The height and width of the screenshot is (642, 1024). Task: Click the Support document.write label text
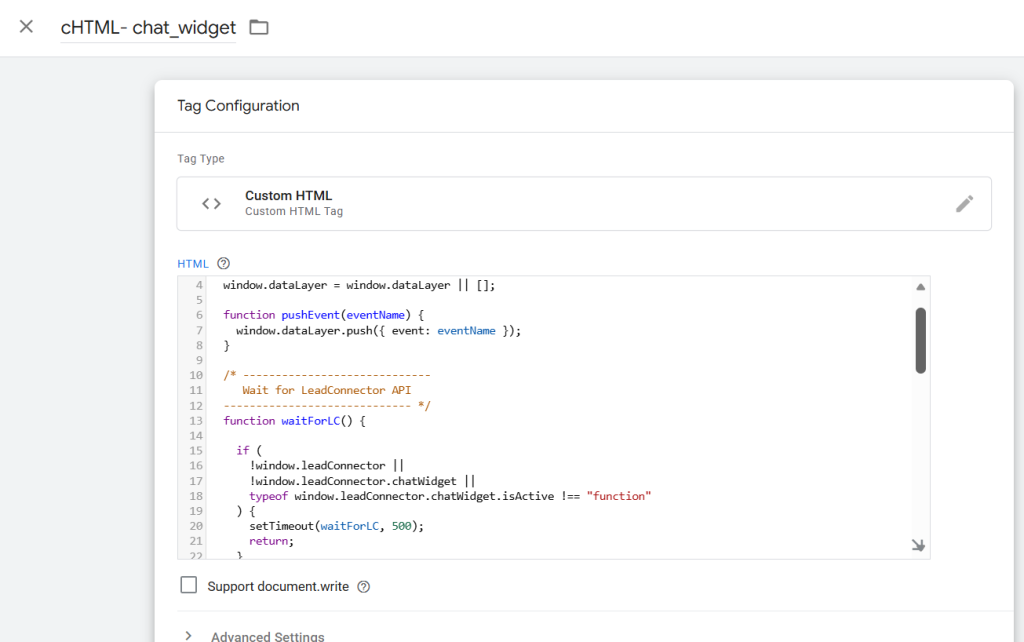tap(278, 587)
